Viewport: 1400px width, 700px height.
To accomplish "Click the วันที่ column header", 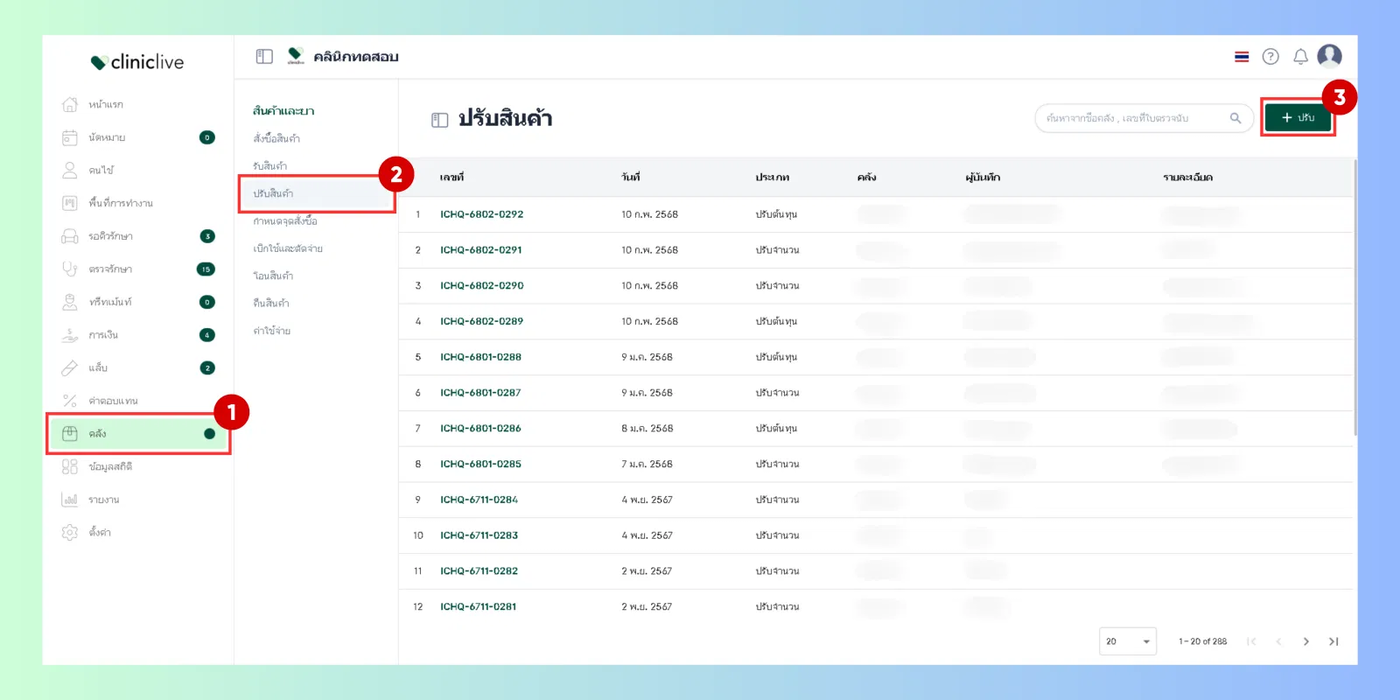I will [630, 177].
